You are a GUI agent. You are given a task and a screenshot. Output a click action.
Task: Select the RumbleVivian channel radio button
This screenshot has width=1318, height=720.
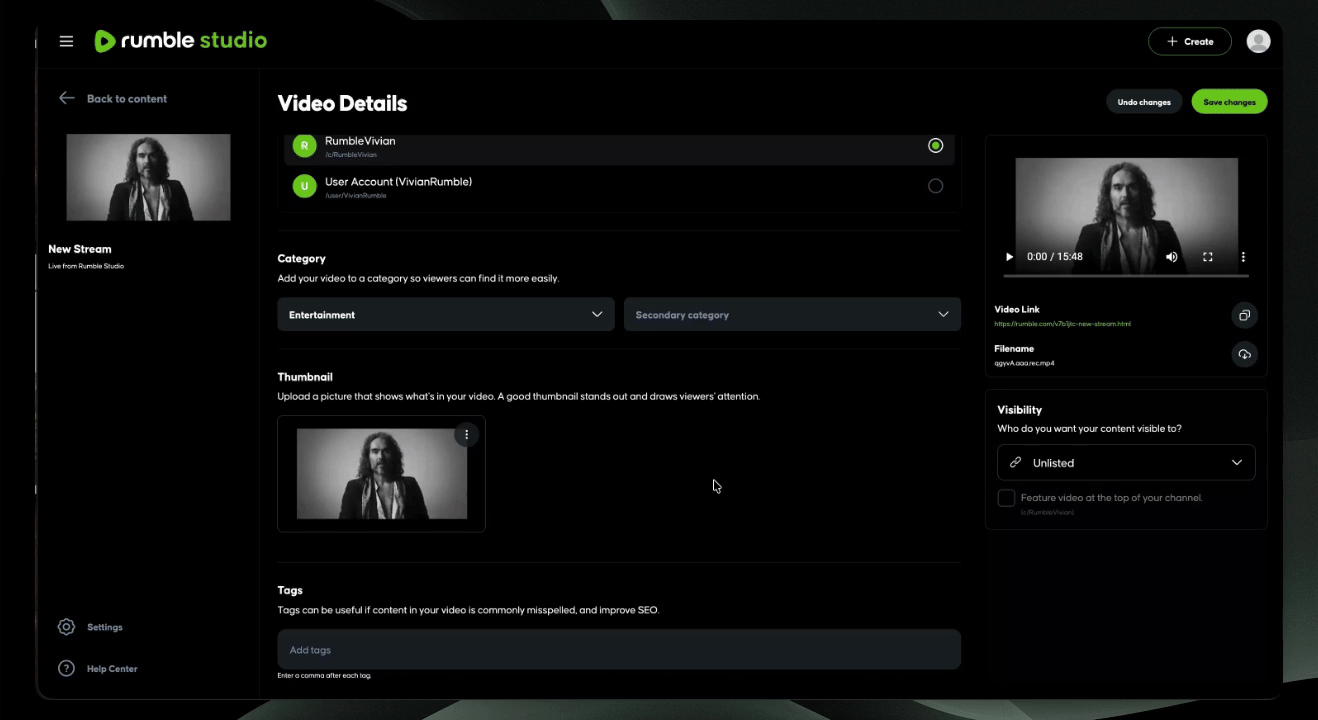point(935,146)
